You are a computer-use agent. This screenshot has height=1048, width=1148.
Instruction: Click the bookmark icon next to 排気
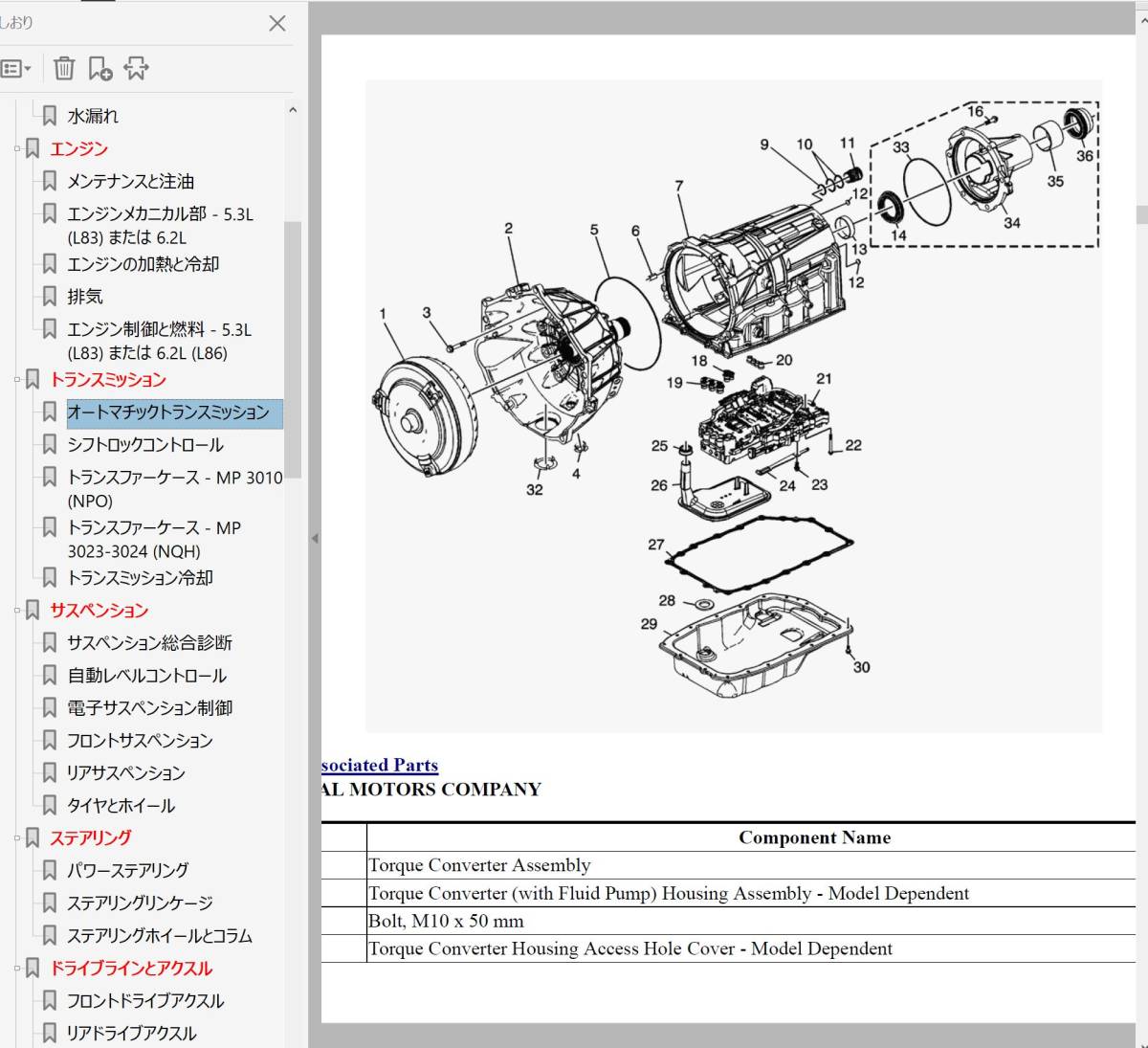tap(50, 297)
